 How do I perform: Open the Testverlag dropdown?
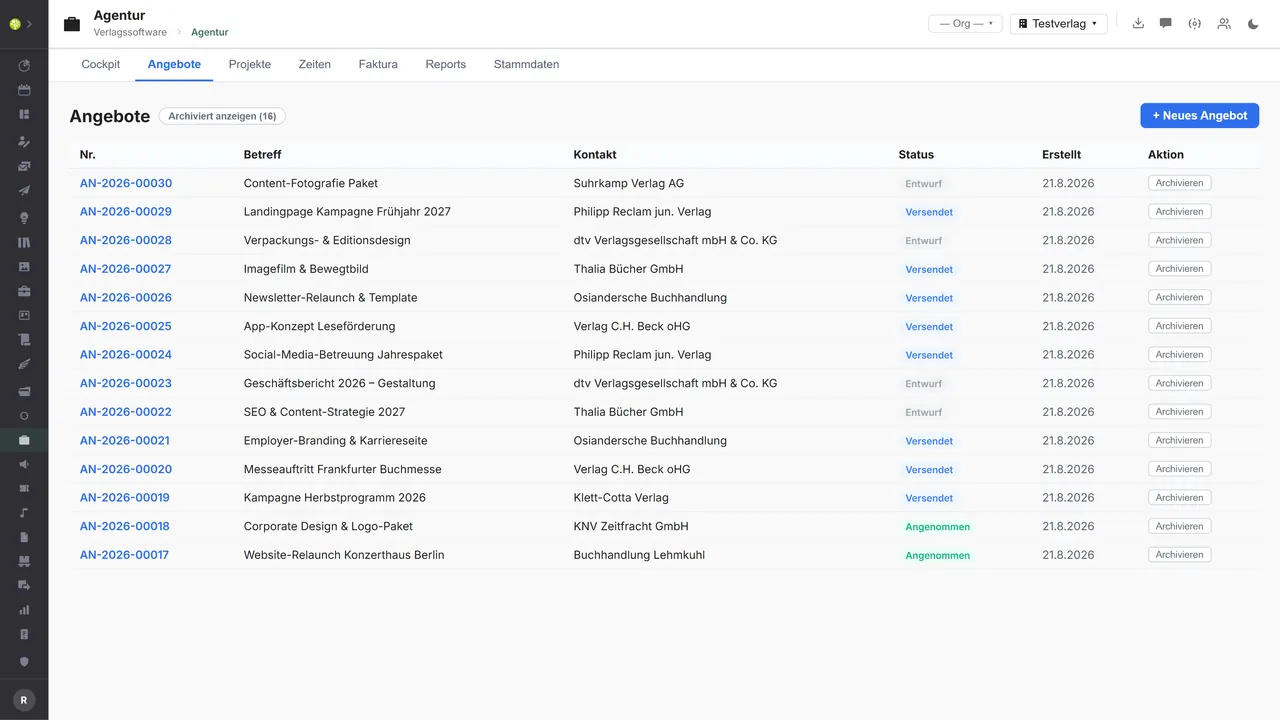1058,23
